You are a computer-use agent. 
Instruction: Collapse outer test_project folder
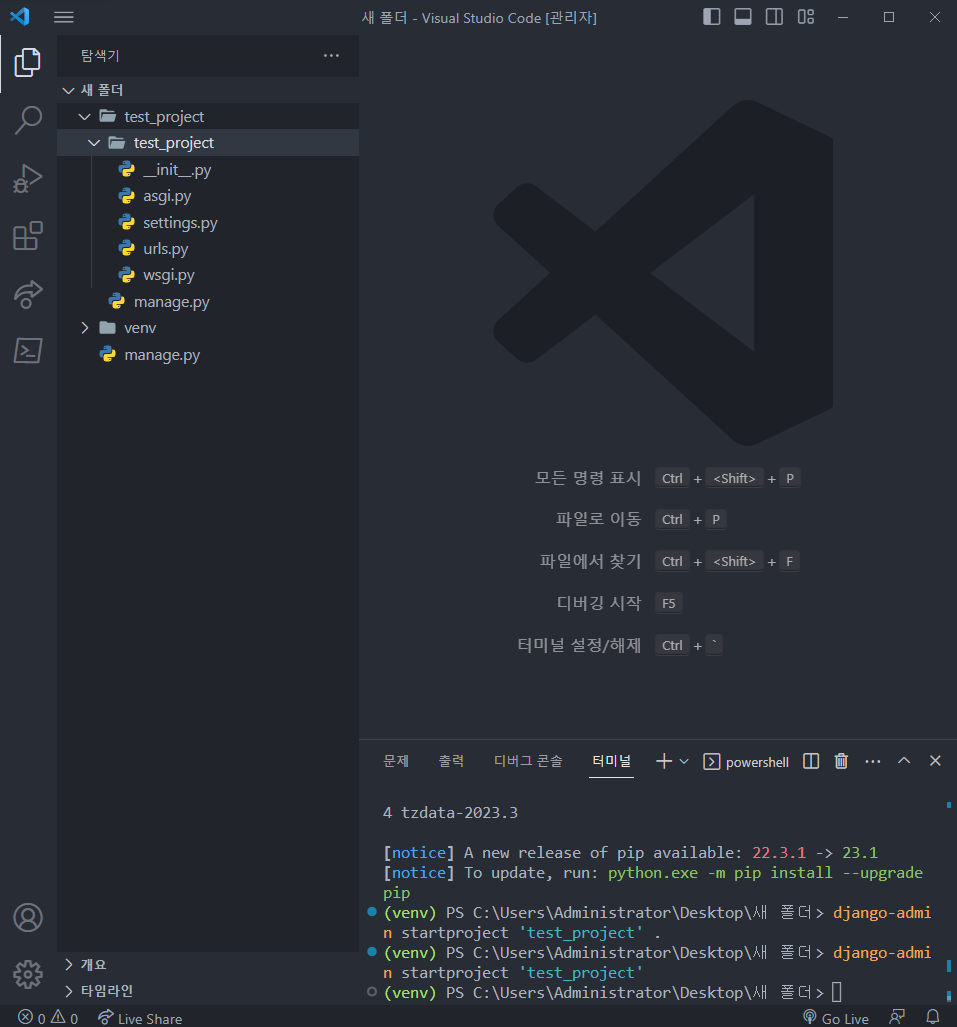tap(208, 117)
